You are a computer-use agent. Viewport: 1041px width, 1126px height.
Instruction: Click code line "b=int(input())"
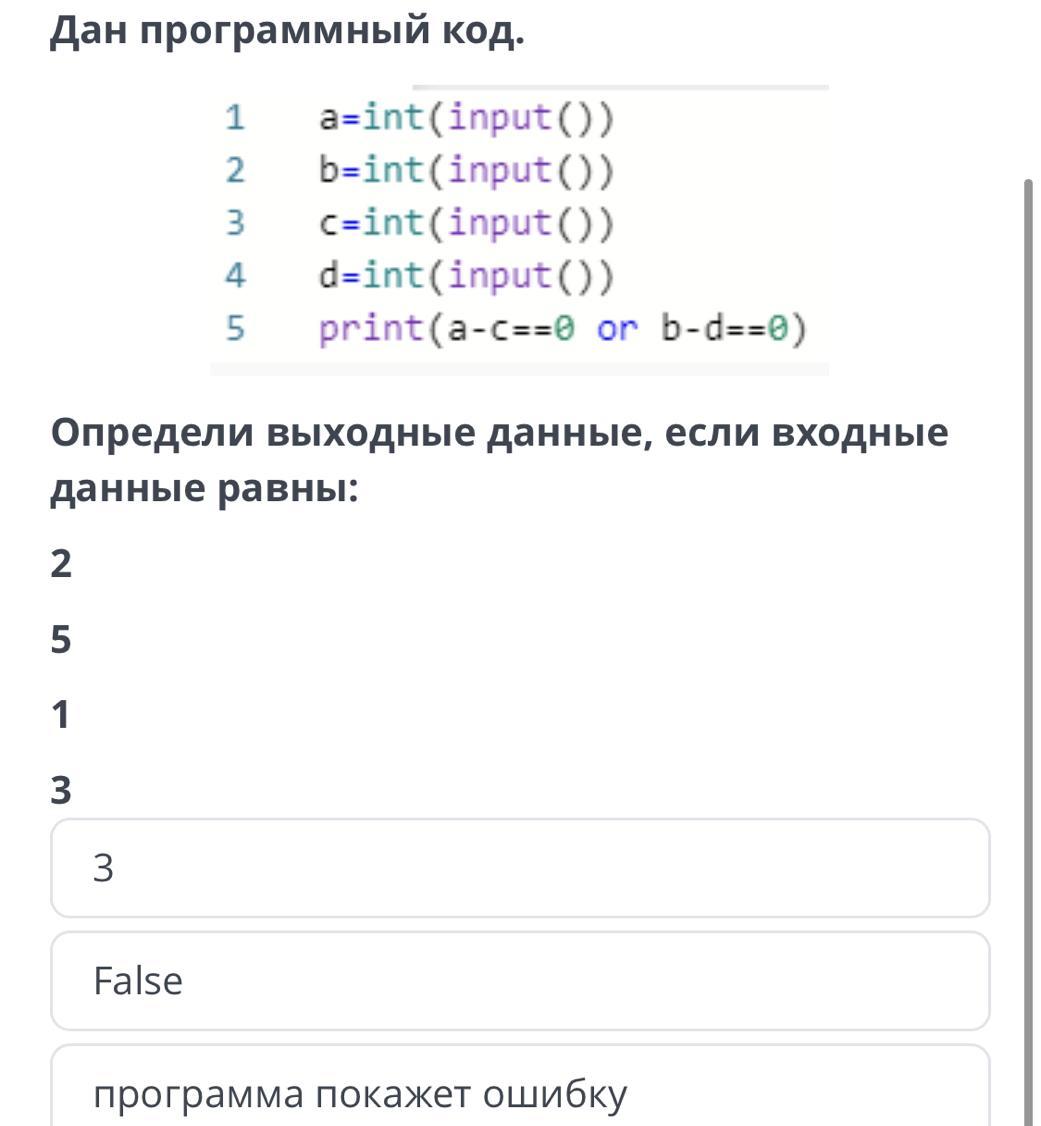click(466, 170)
